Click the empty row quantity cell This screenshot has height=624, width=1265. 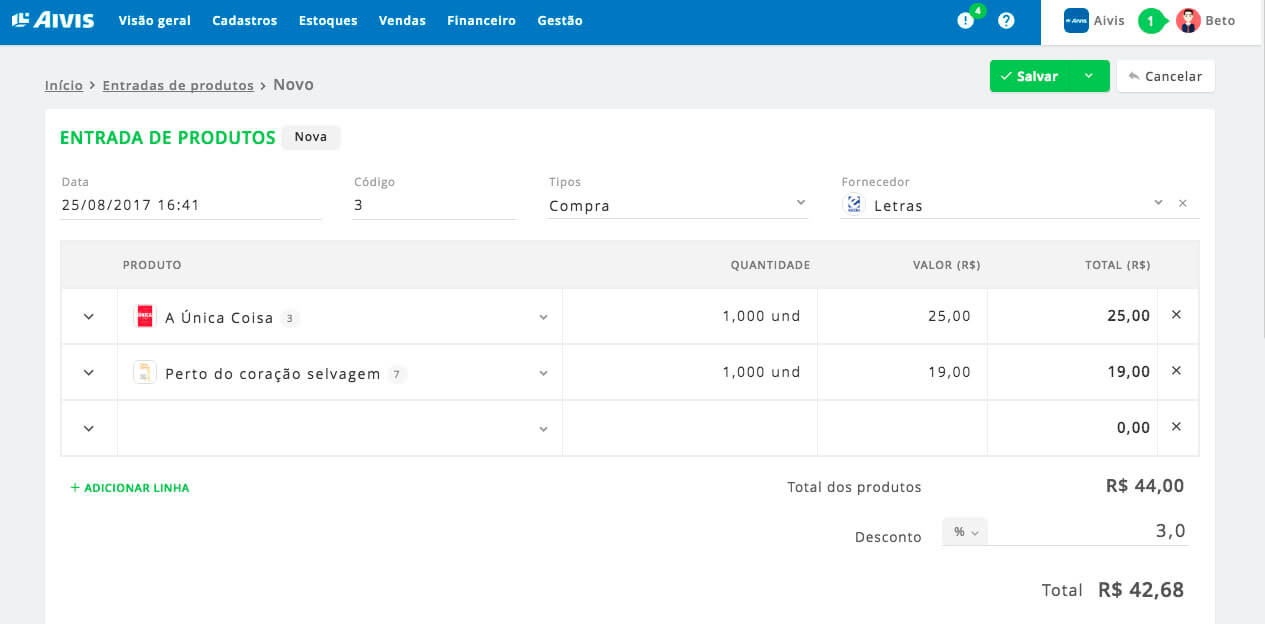(690, 428)
